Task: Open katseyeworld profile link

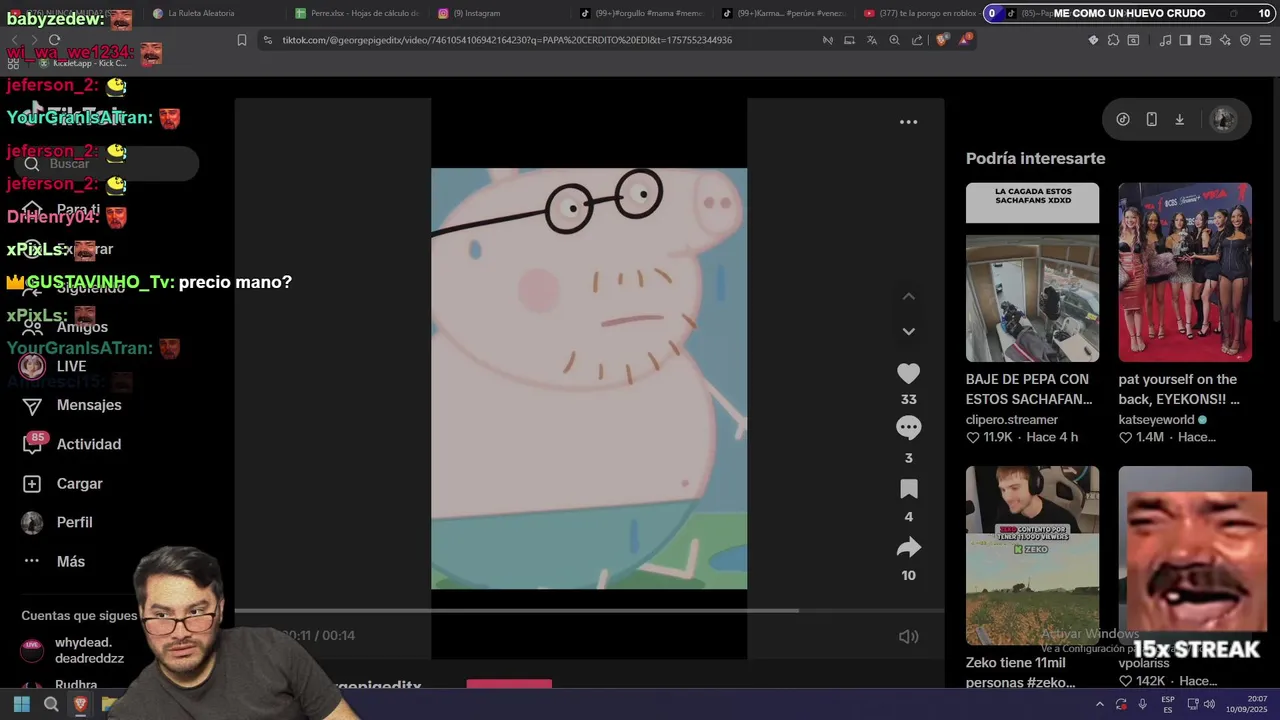Action: tap(1157, 420)
